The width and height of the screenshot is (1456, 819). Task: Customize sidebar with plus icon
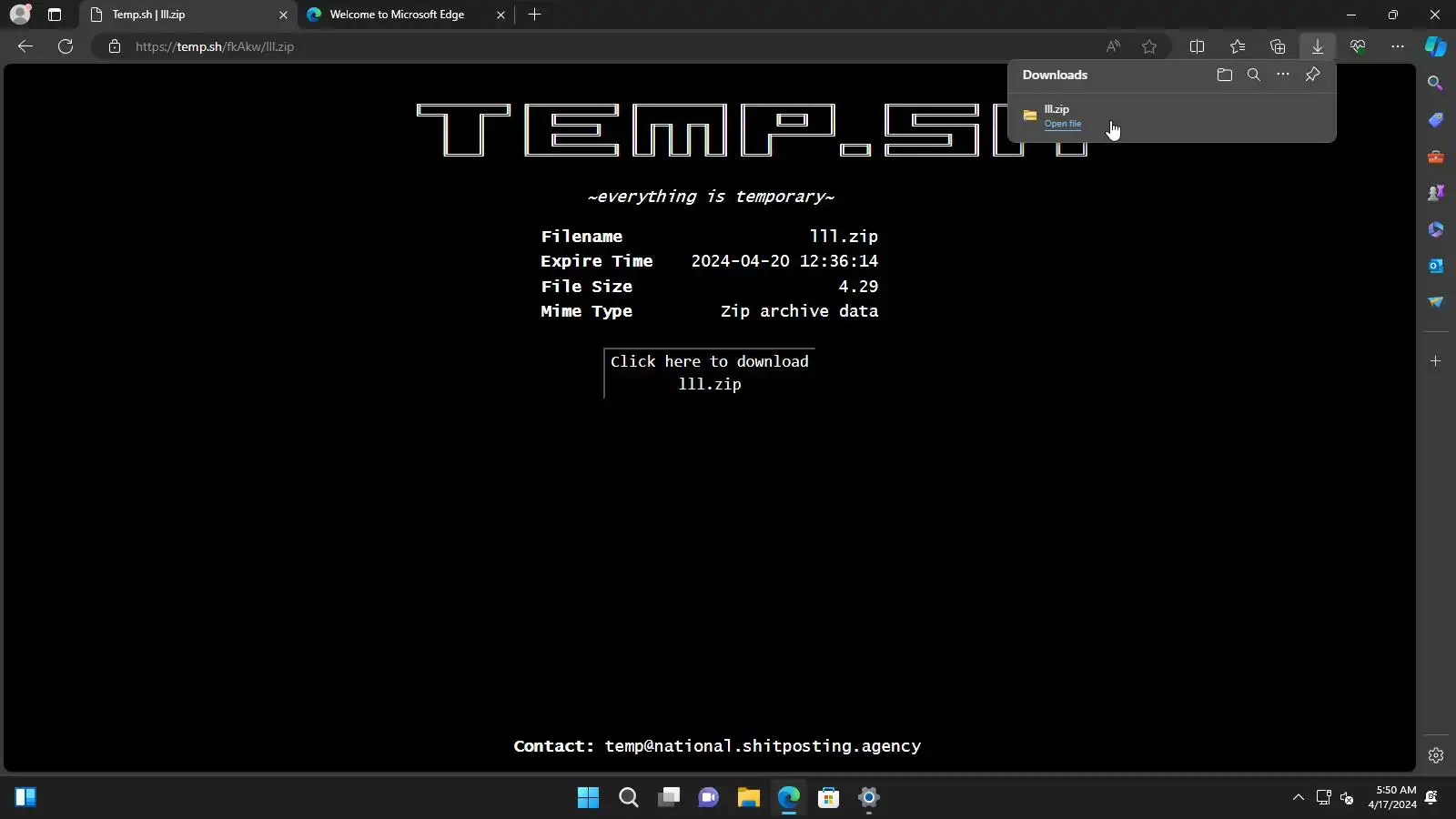[1436, 361]
